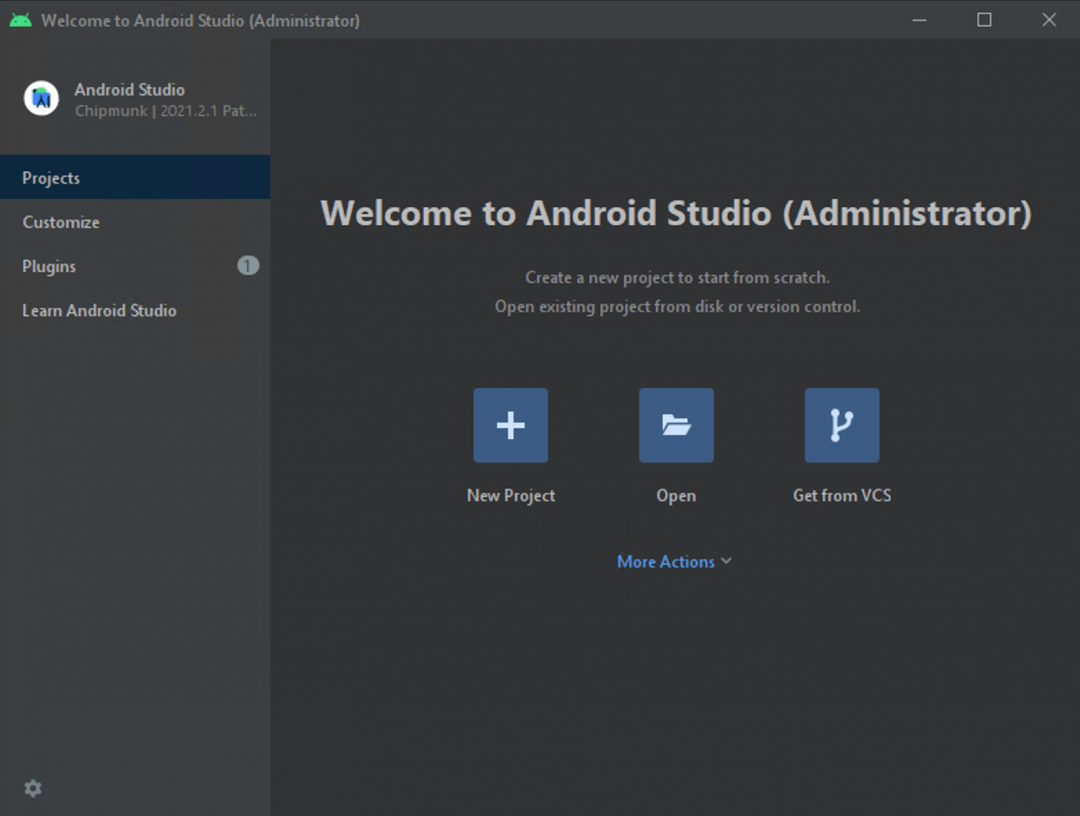The width and height of the screenshot is (1080, 816).
Task: Click the Plugins update count badge
Action: pos(248,266)
